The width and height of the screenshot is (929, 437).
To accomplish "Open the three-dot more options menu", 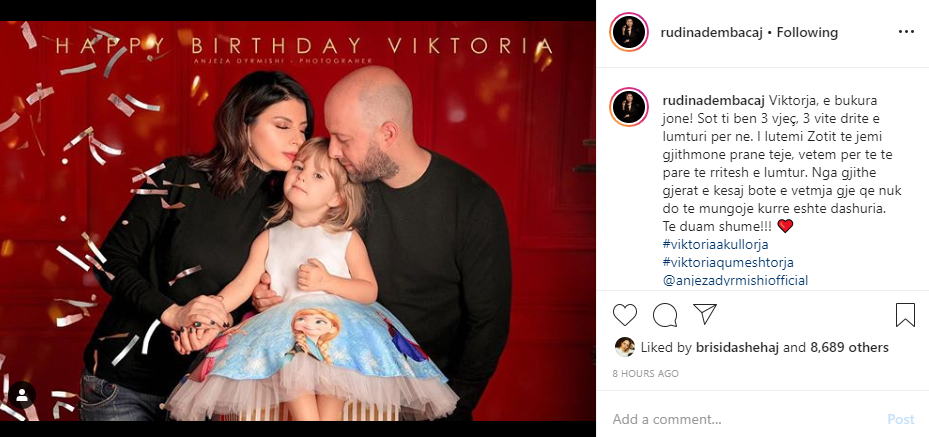I will [x=906, y=32].
